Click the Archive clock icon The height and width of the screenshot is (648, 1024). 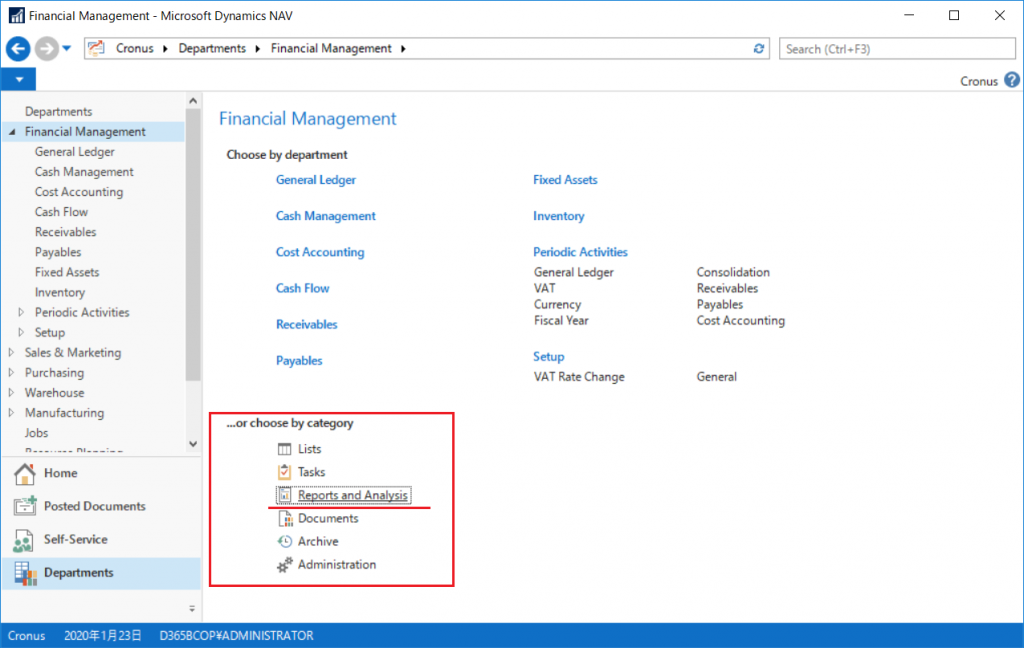pyautogui.click(x=285, y=542)
